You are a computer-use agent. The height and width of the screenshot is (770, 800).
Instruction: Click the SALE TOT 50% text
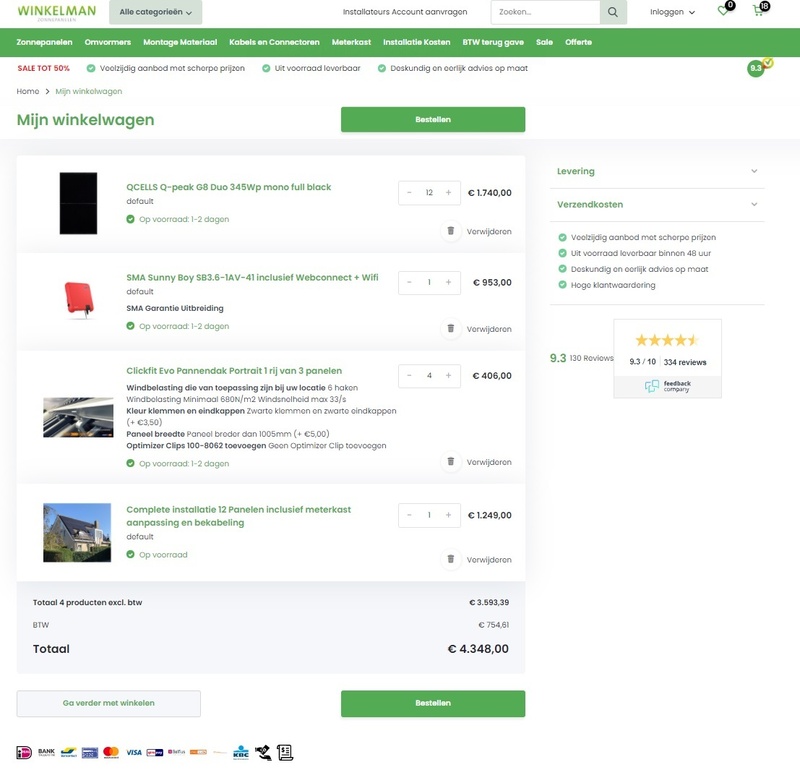click(43, 68)
